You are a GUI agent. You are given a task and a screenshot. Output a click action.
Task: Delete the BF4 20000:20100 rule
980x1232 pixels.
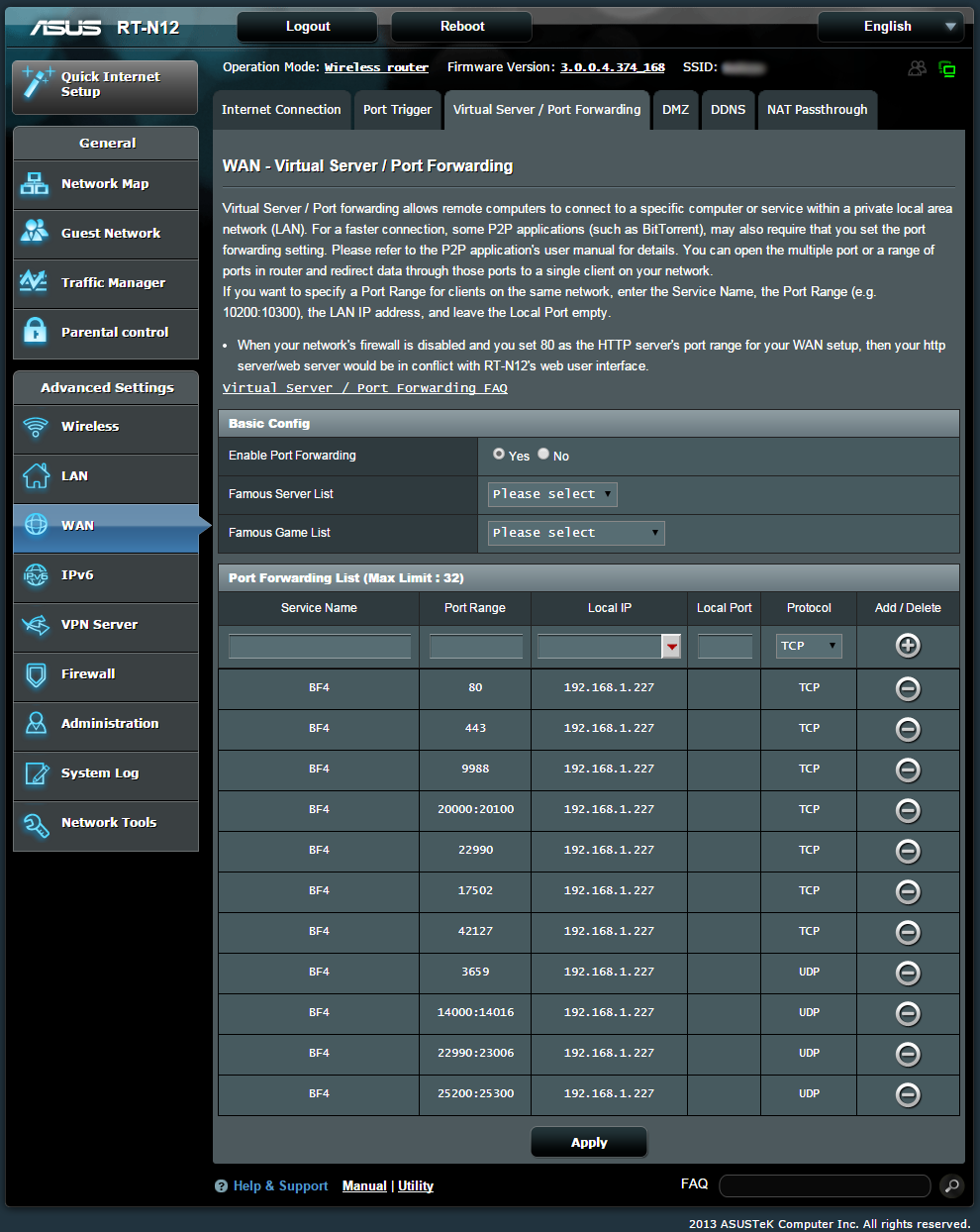(908, 810)
